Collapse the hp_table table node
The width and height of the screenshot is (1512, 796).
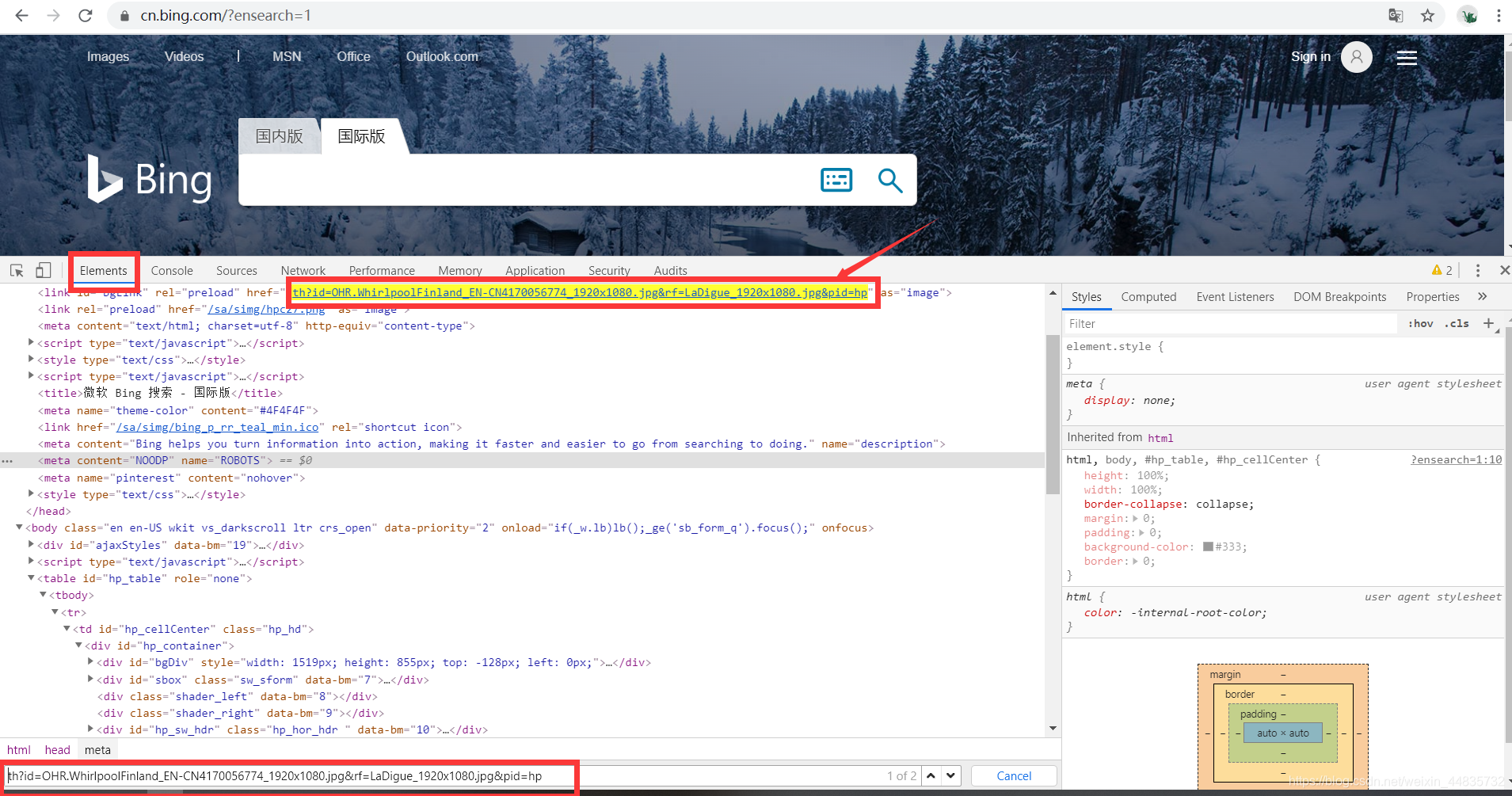(x=31, y=578)
